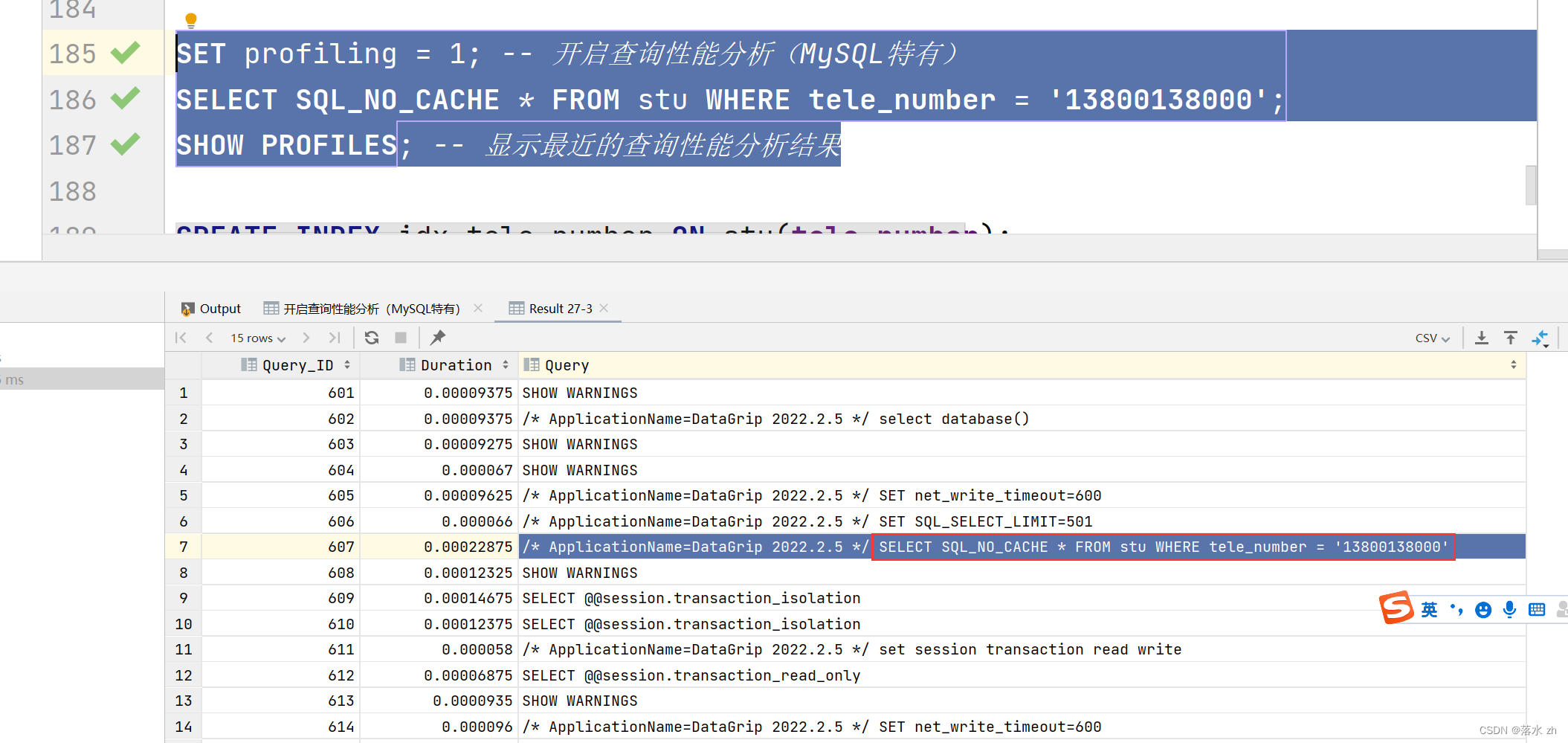Sort by the Query column arrows
The image size is (1568, 743).
point(1514,365)
